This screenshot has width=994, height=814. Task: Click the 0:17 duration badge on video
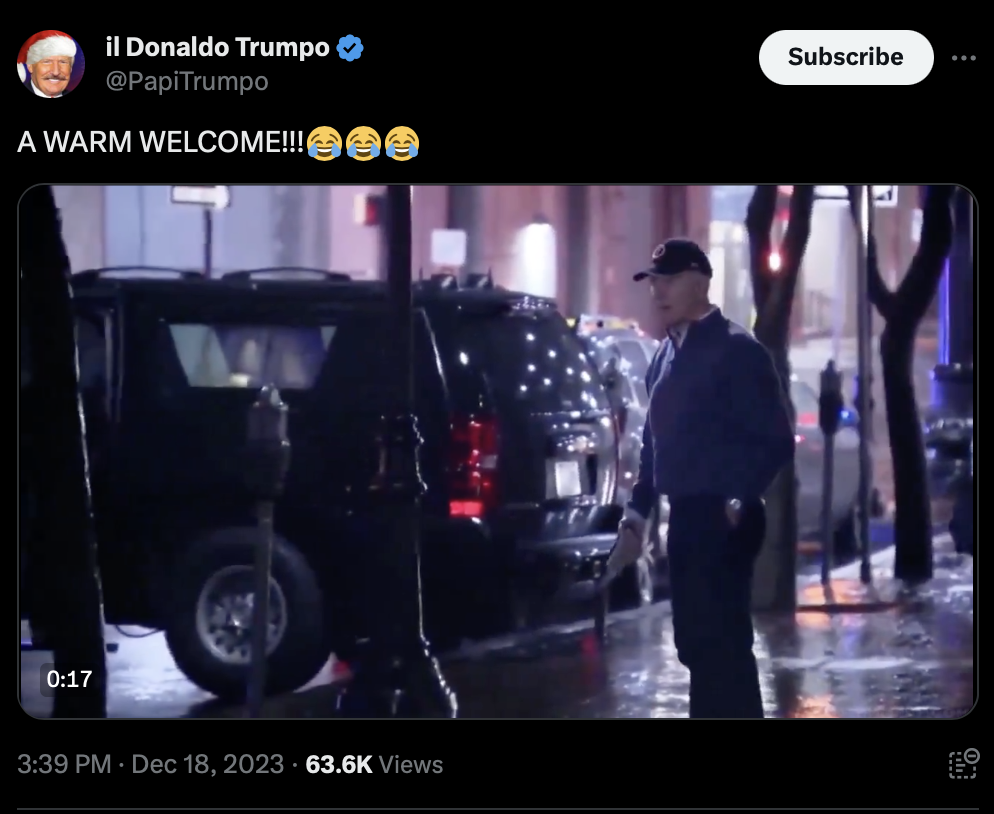[69, 679]
